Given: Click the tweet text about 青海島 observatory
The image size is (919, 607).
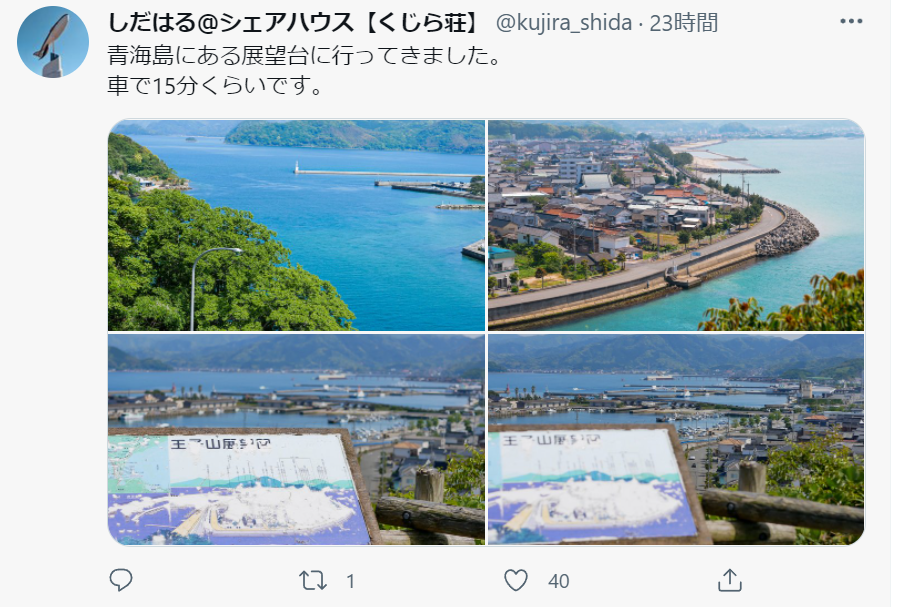Looking at the screenshot, I should pos(304,56).
